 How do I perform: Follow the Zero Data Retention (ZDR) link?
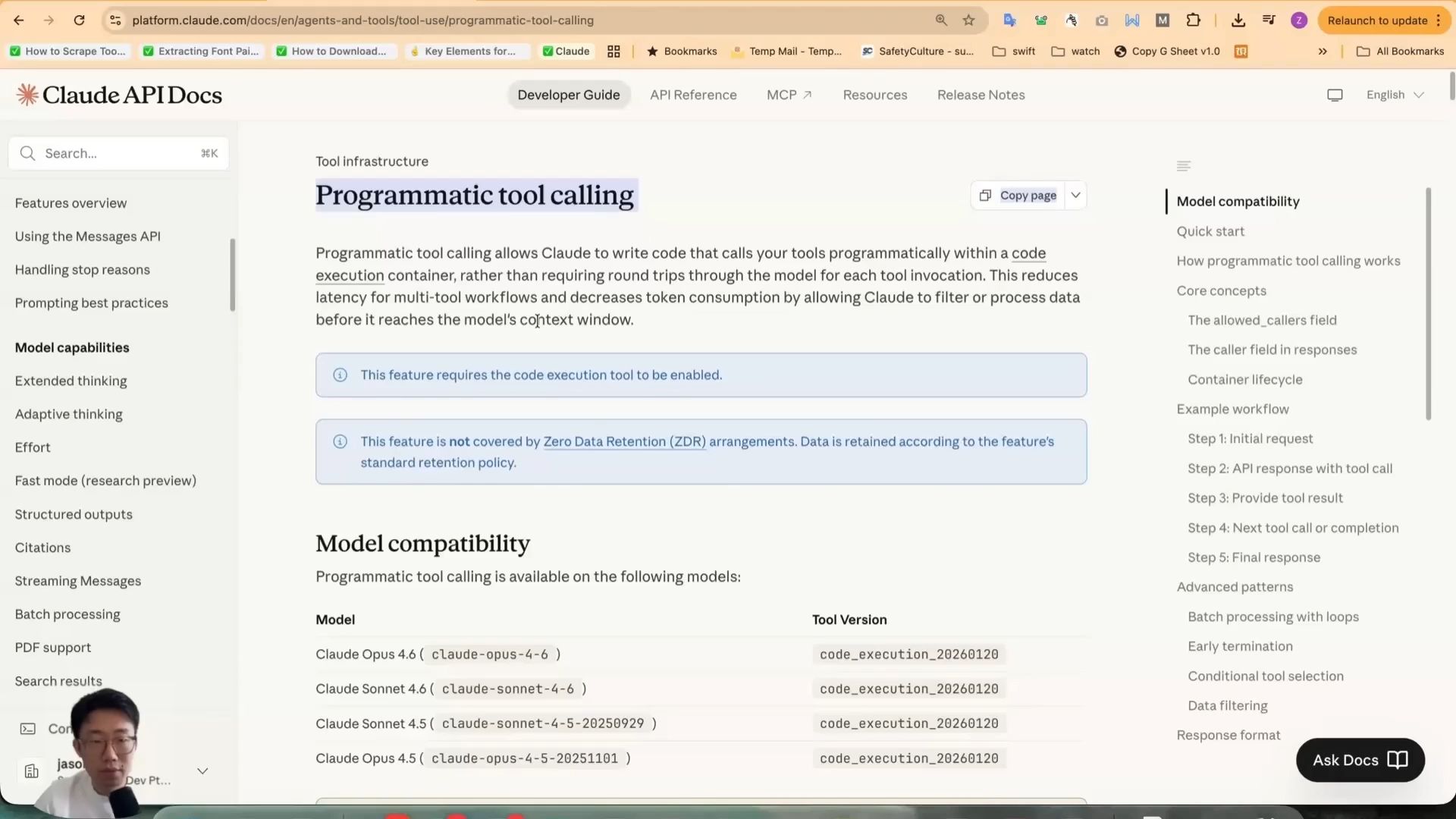(x=624, y=441)
